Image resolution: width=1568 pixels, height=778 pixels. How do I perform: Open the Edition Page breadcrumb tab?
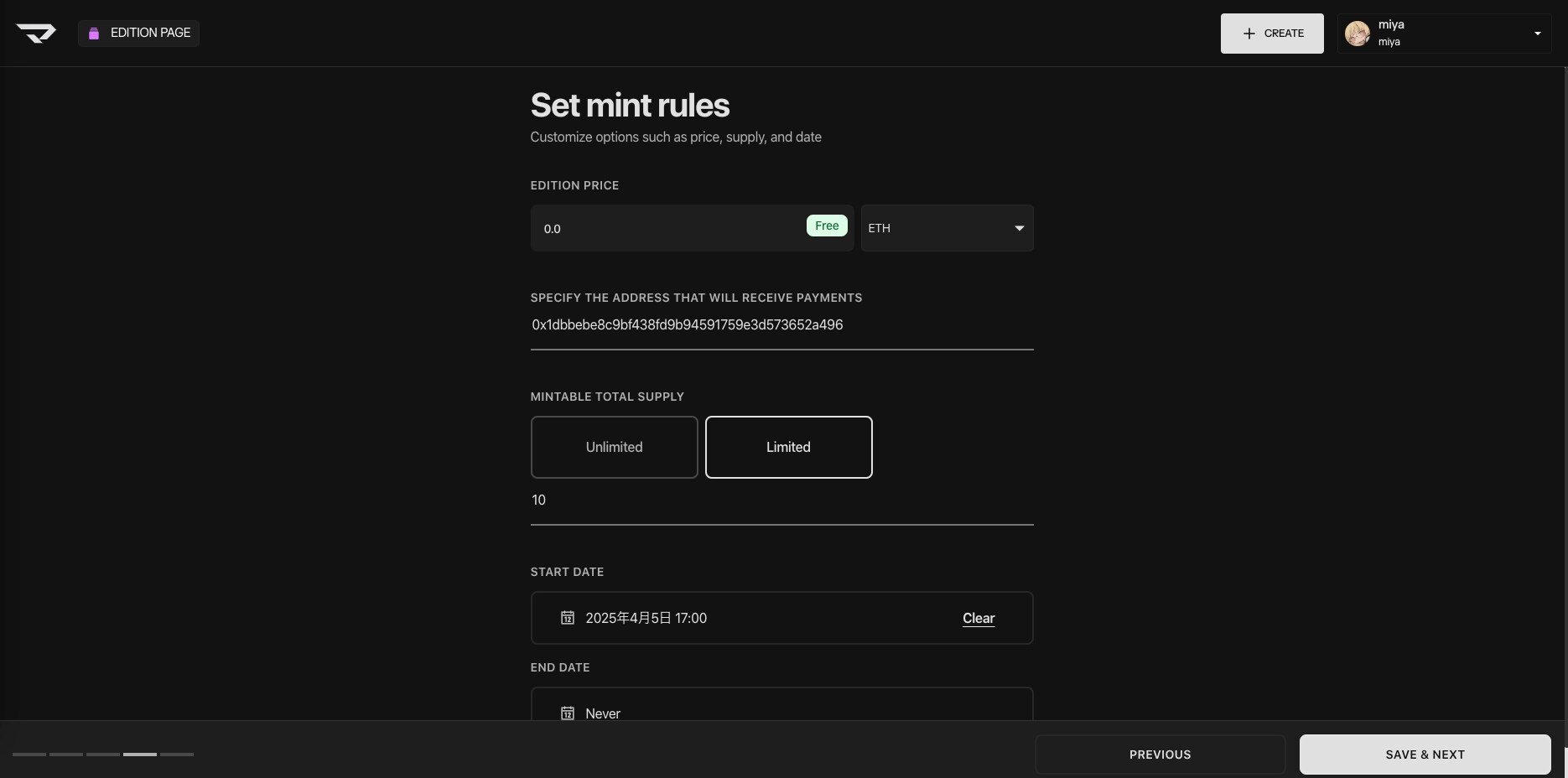click(149, 33)
